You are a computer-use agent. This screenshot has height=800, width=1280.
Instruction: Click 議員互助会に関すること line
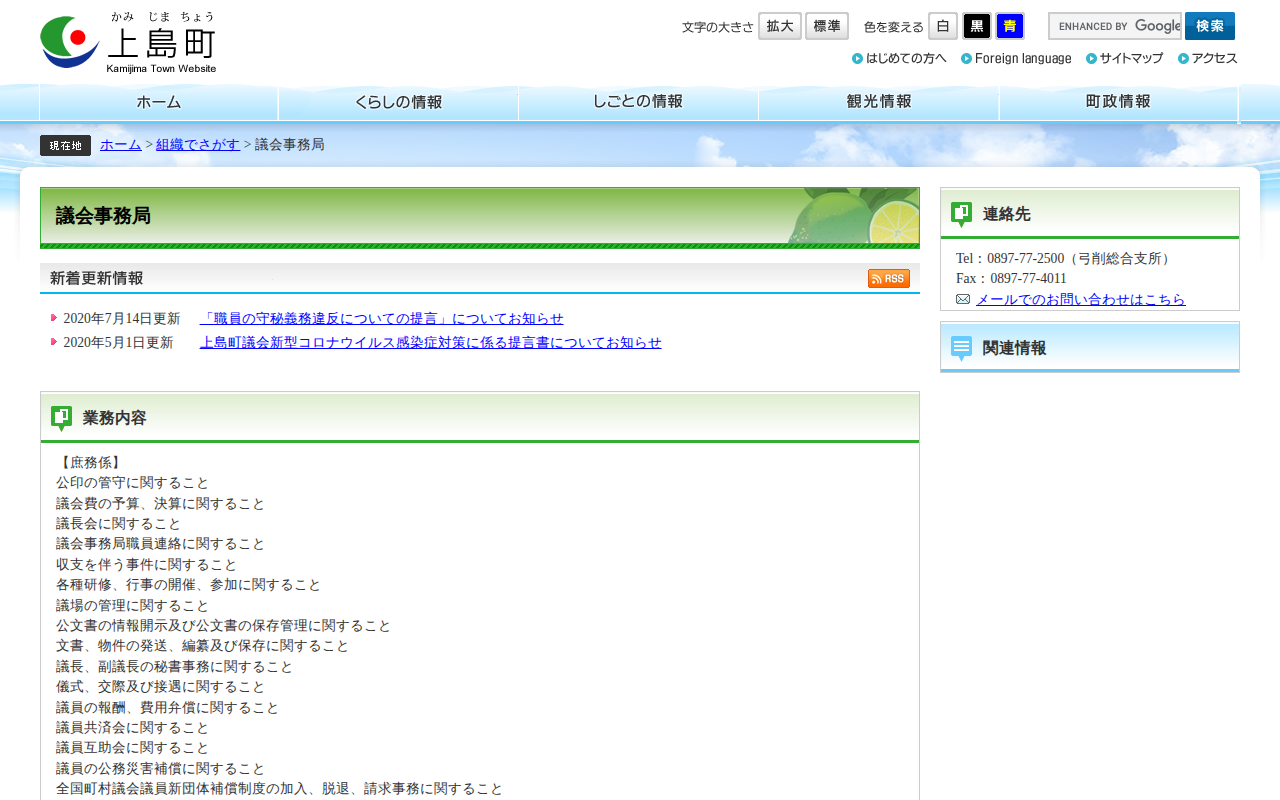coord(133,748)
